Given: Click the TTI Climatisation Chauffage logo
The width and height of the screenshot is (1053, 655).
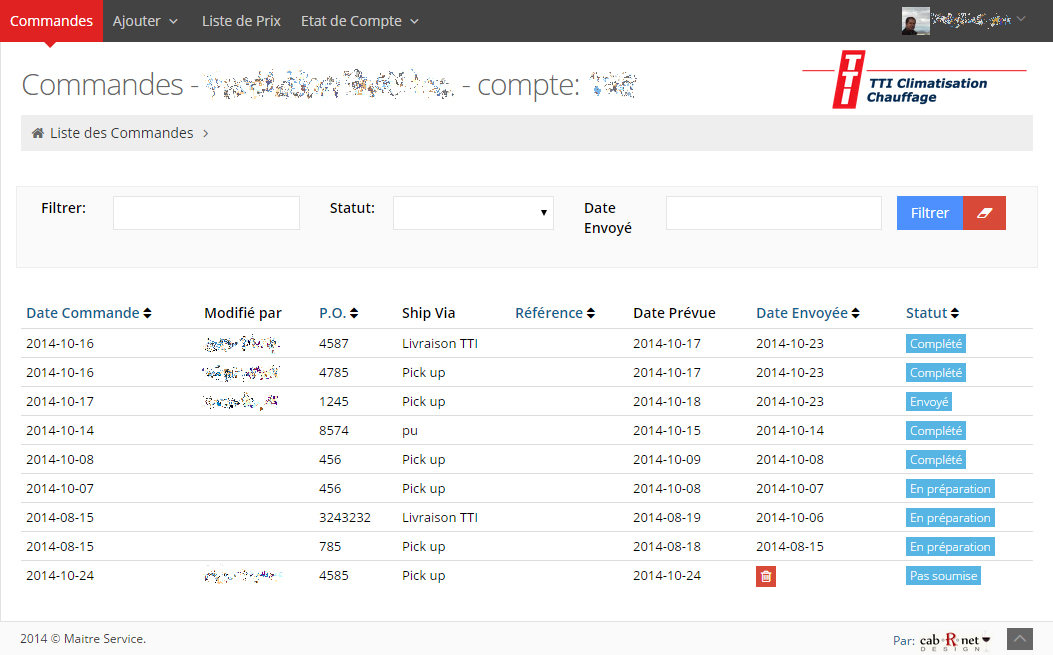Looking at the screenshot, I should [x=913, y=80].
